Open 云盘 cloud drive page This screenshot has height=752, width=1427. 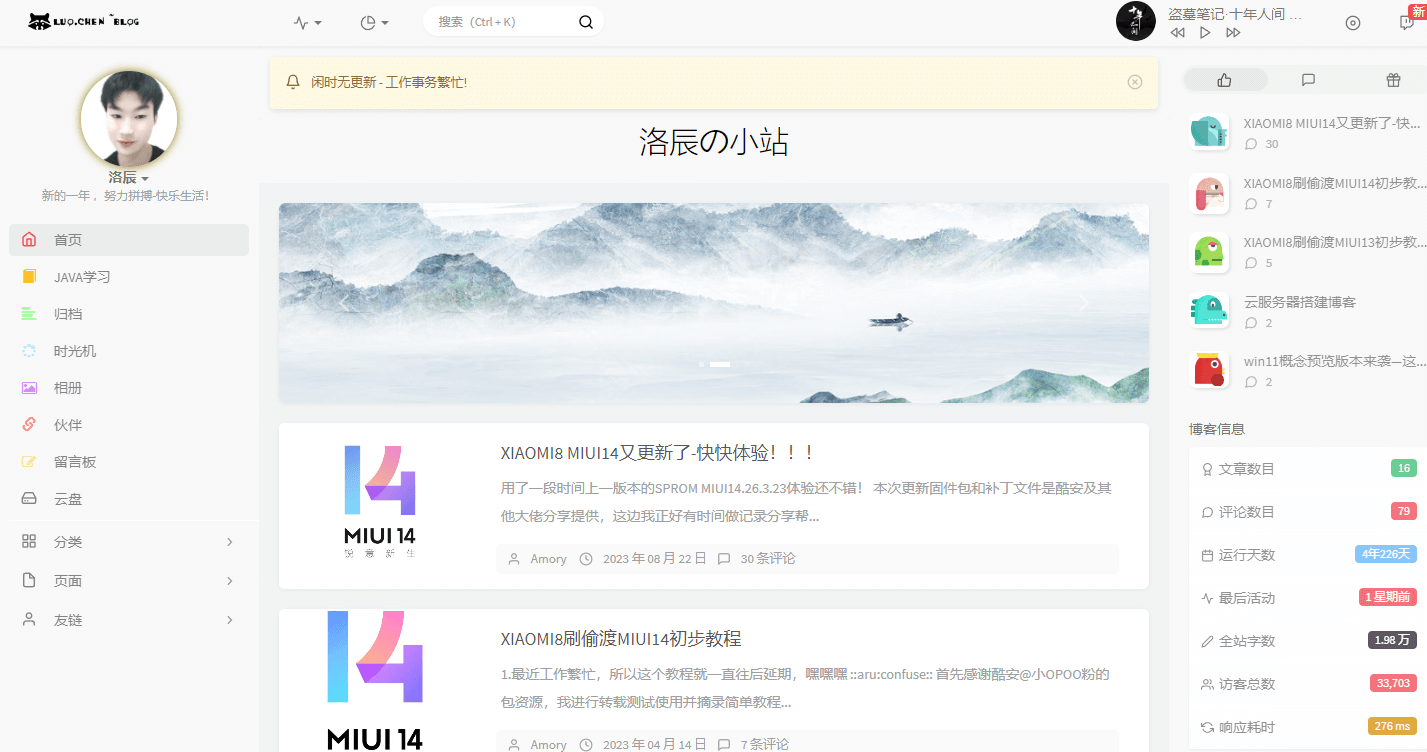pos(129,499)
